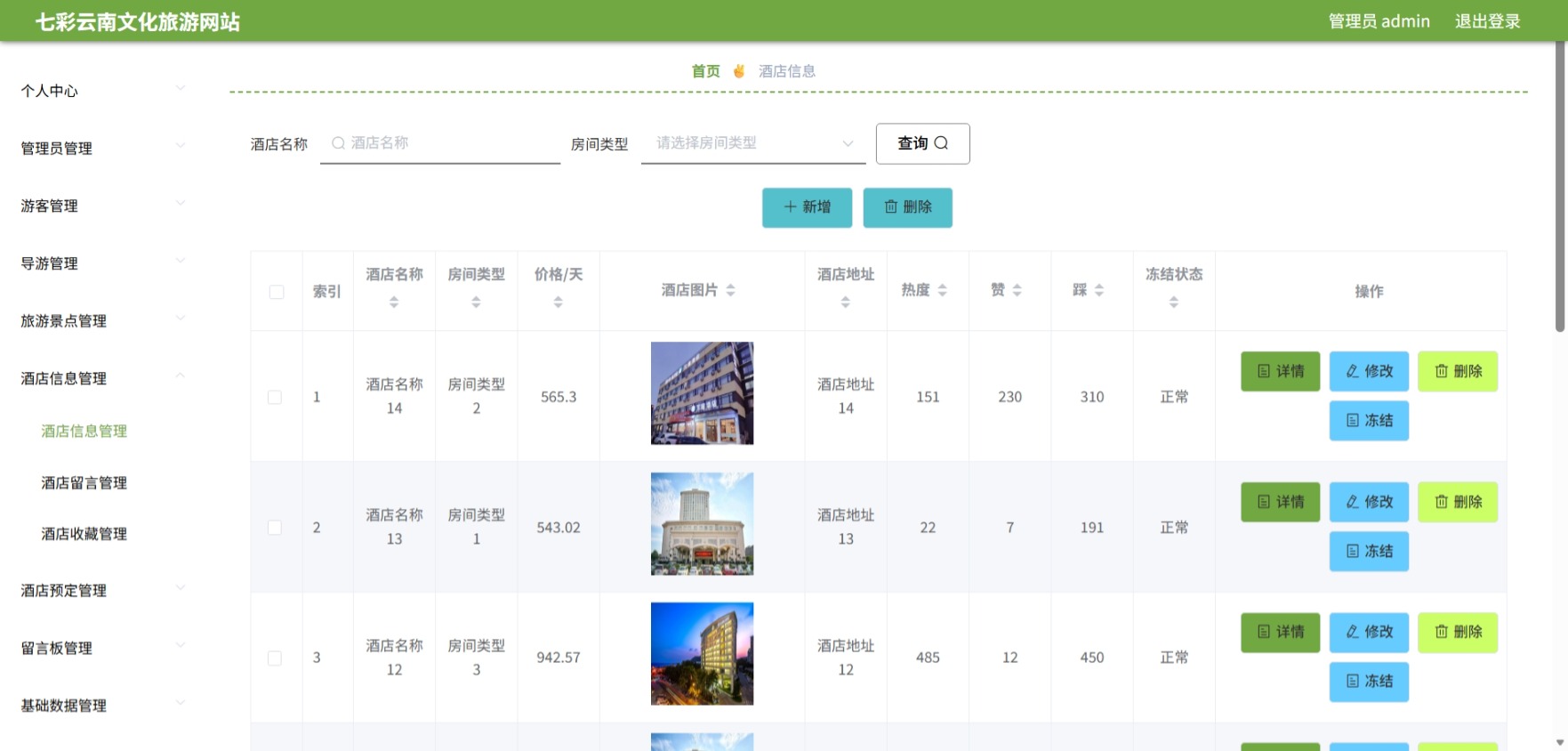Expand 游客管理 menu

pyautogui.click(x=103, y=206)
